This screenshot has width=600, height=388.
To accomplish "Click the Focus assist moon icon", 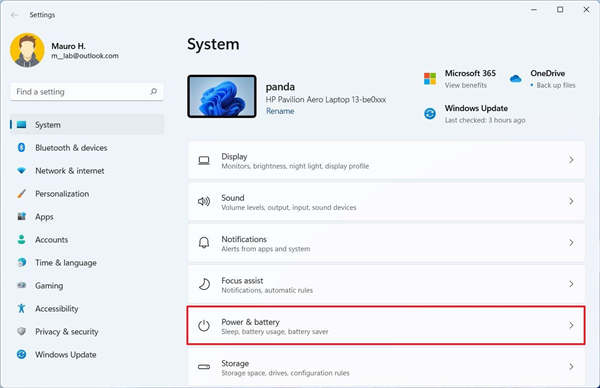I will point(204,284).
